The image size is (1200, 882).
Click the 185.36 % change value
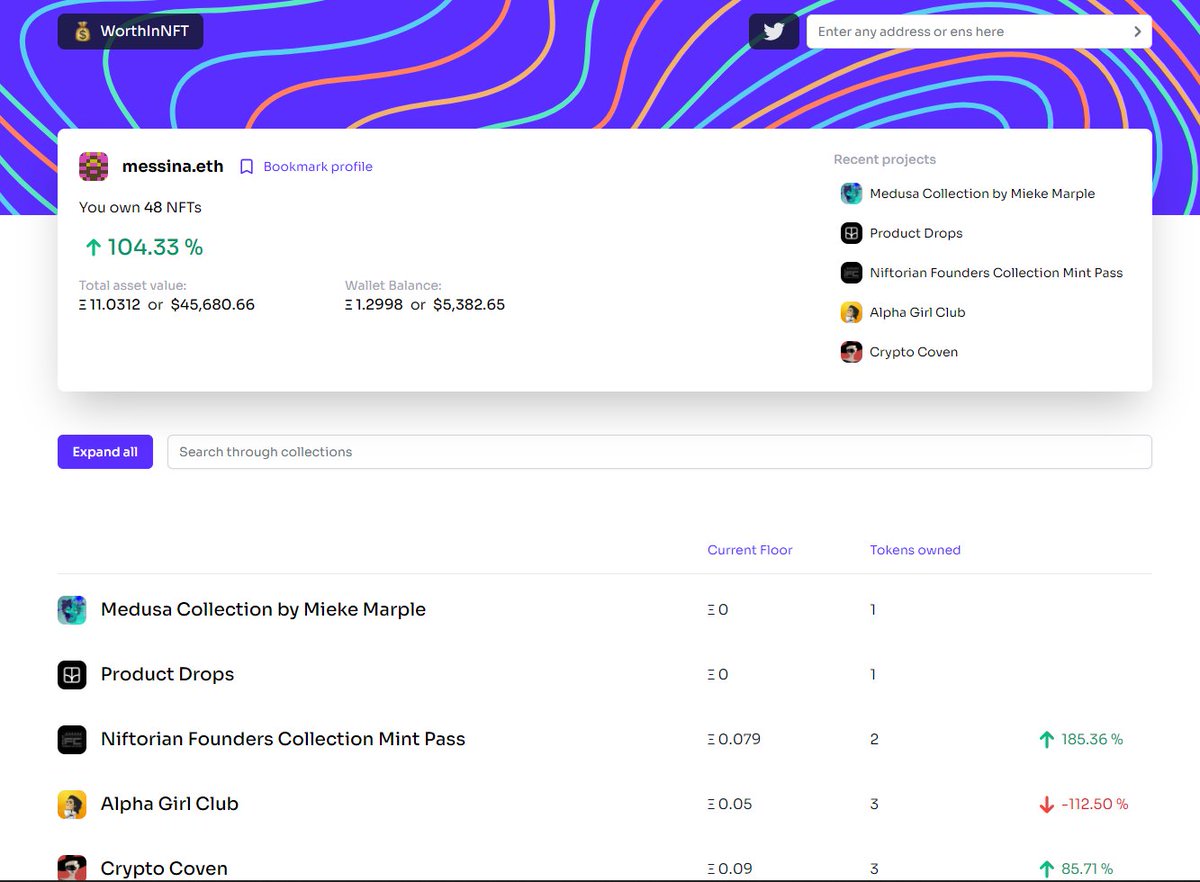pyautogui.click(x=1092, y=740)
